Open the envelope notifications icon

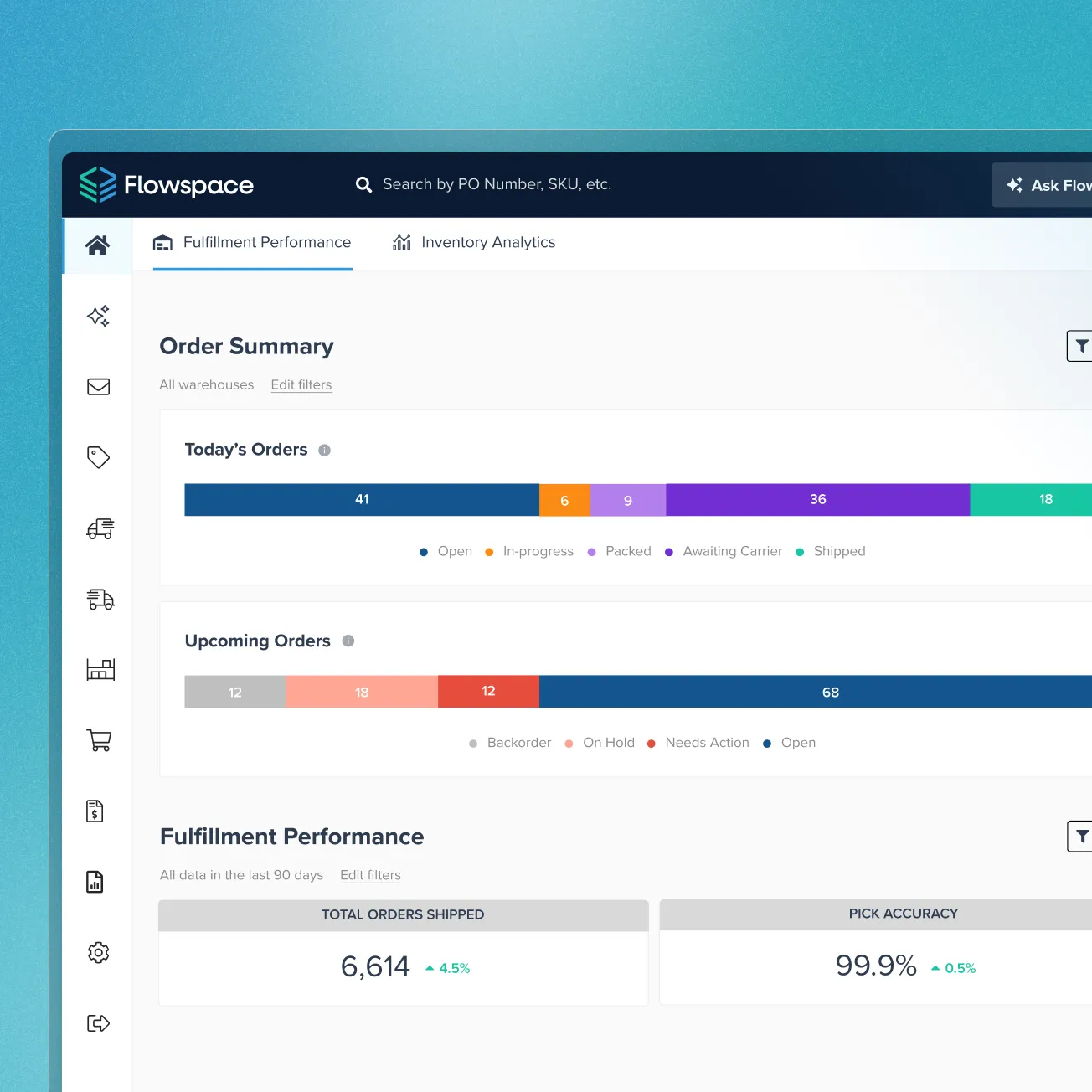tap(98, 386)
